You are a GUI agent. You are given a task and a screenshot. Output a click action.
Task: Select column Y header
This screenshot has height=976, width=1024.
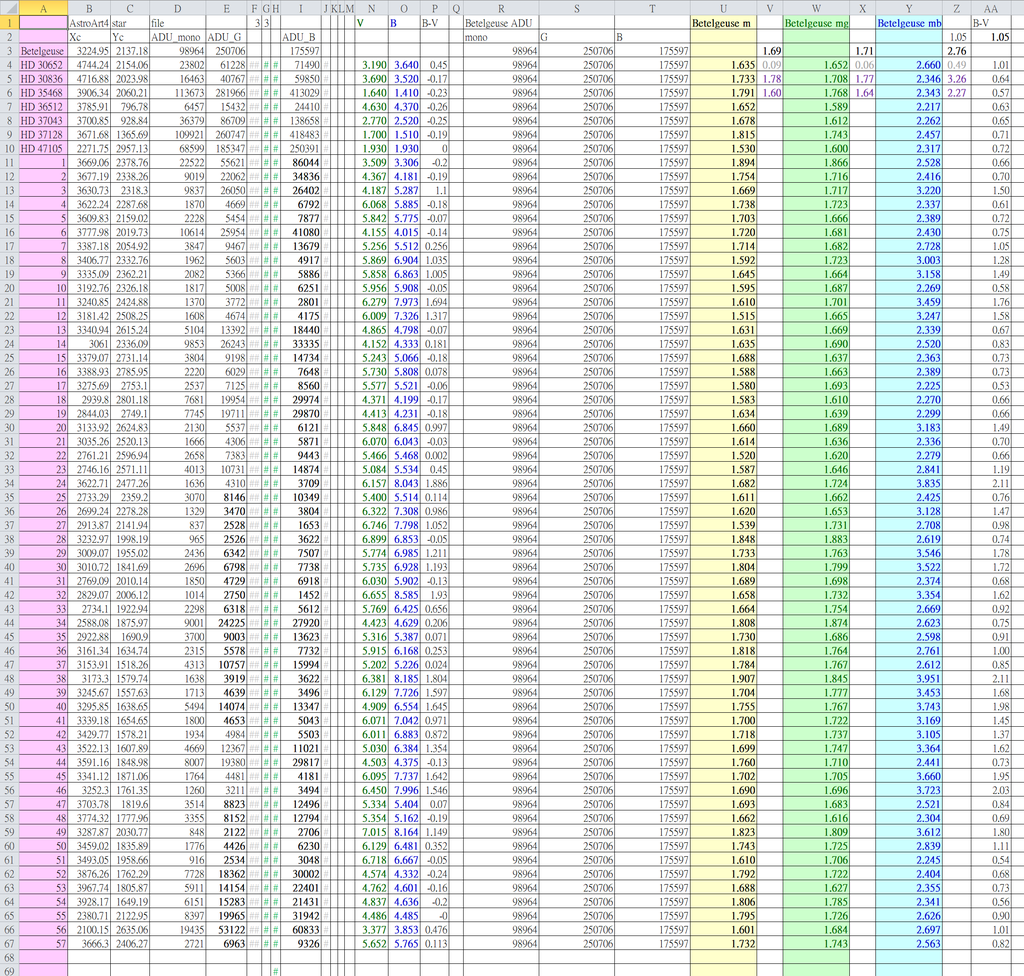coord(908,8)
